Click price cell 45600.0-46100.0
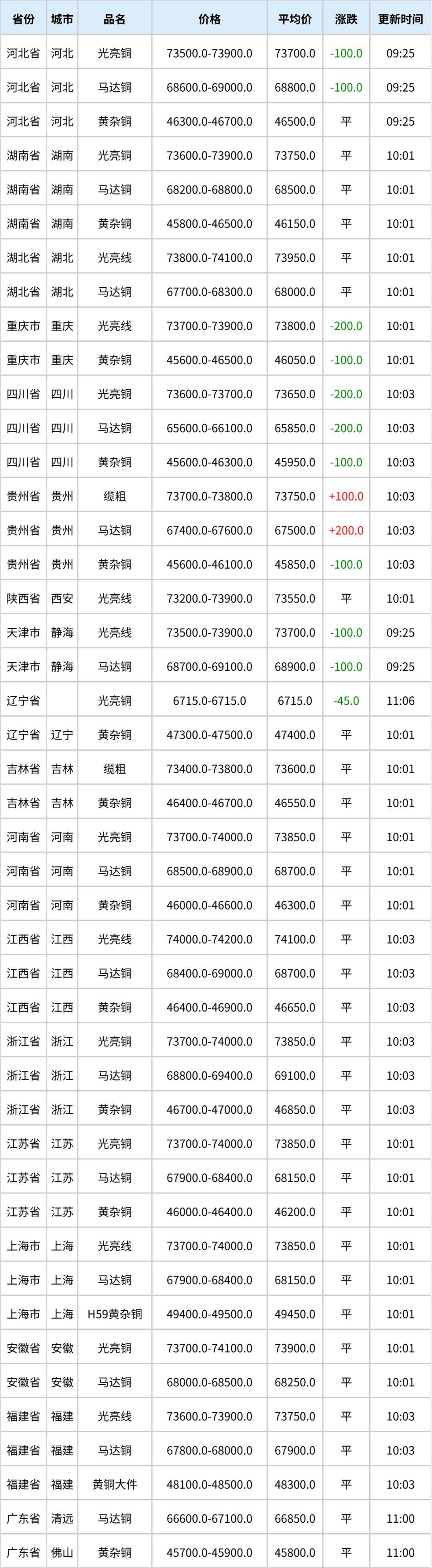 (x=209, y=565)
